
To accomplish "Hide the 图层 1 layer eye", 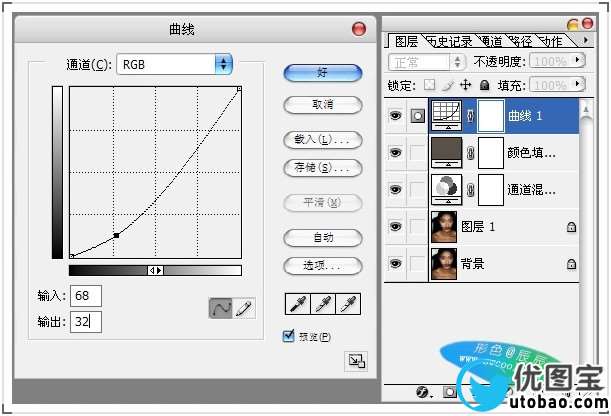I will 396,227.
